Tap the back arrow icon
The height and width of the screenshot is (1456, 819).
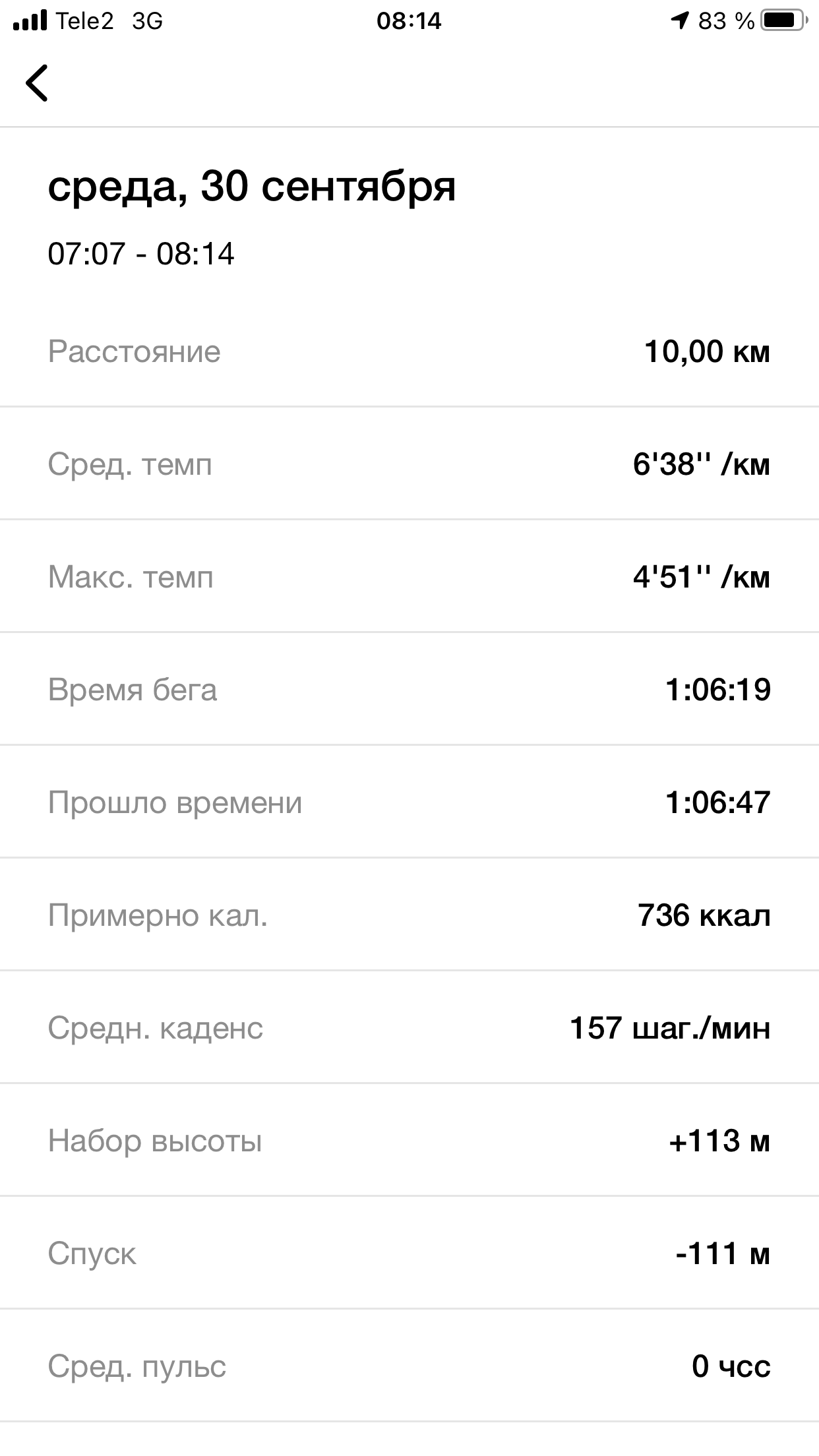(x=37, y=83)
